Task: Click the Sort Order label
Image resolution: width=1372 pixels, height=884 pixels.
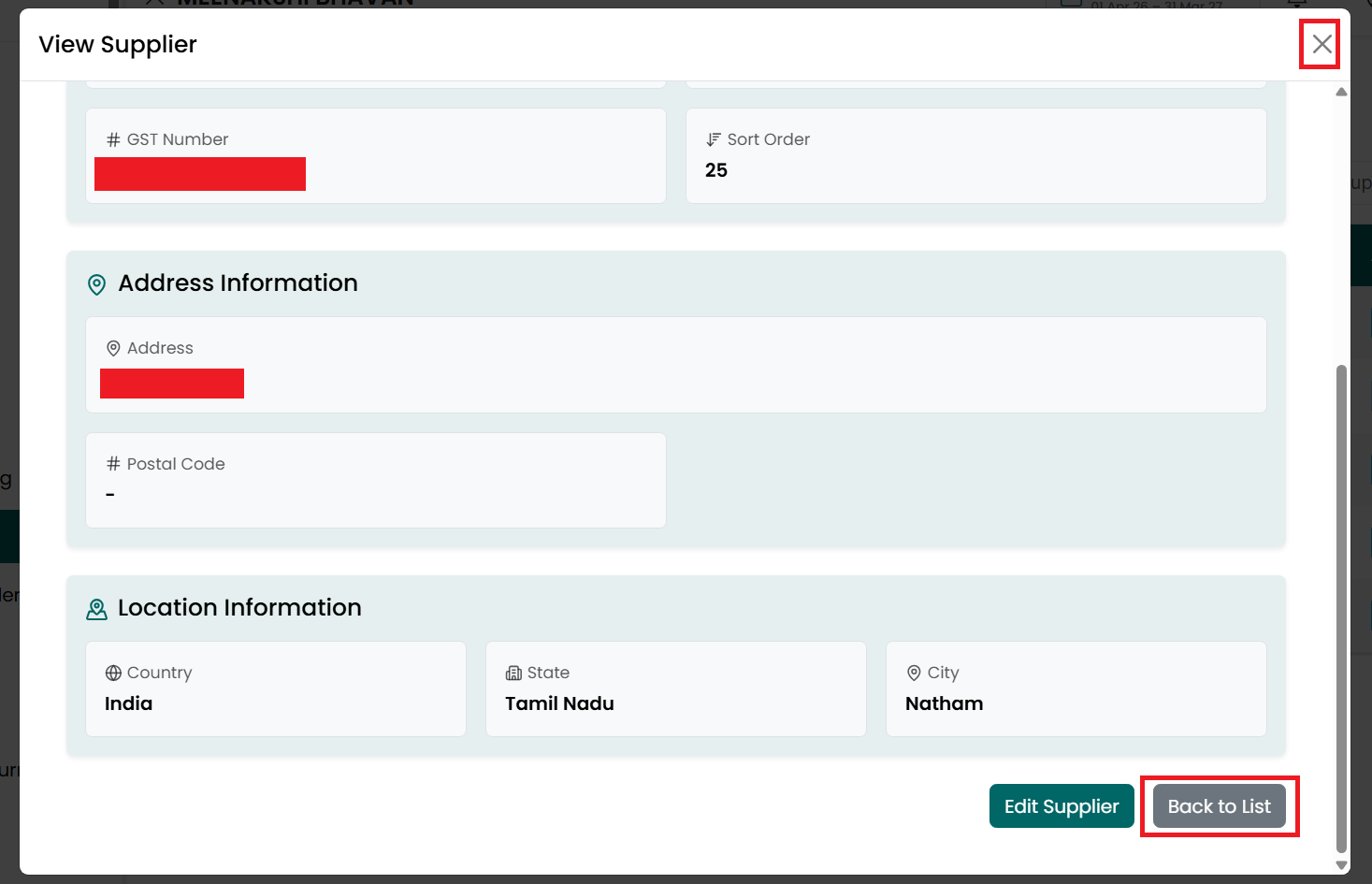Action: [769, 139]
